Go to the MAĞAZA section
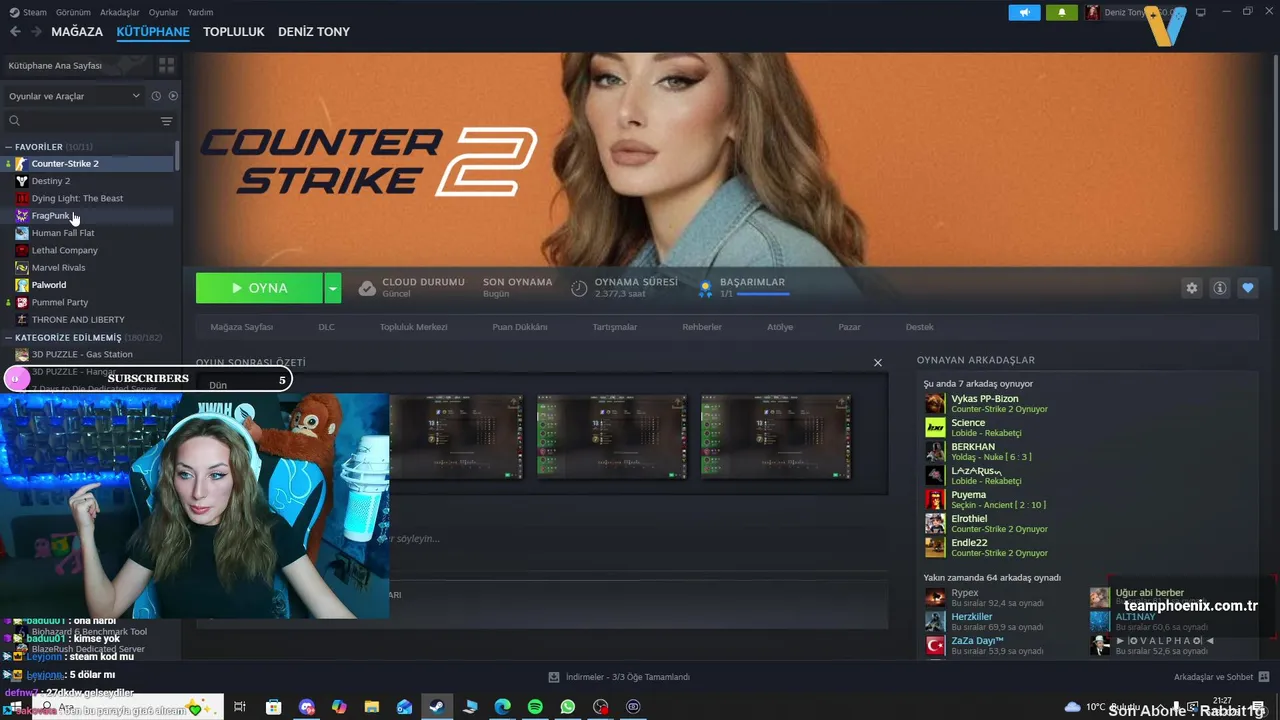The width and height of the screenshot is (1280, 720). click(77, 32)
